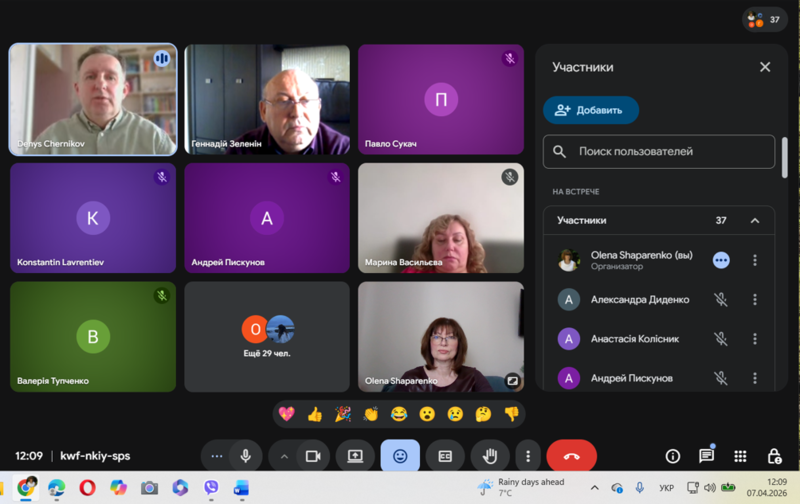Open options menu for Александра Диденко
Screen dimensions: 800x504
click(x=755, y=300)
